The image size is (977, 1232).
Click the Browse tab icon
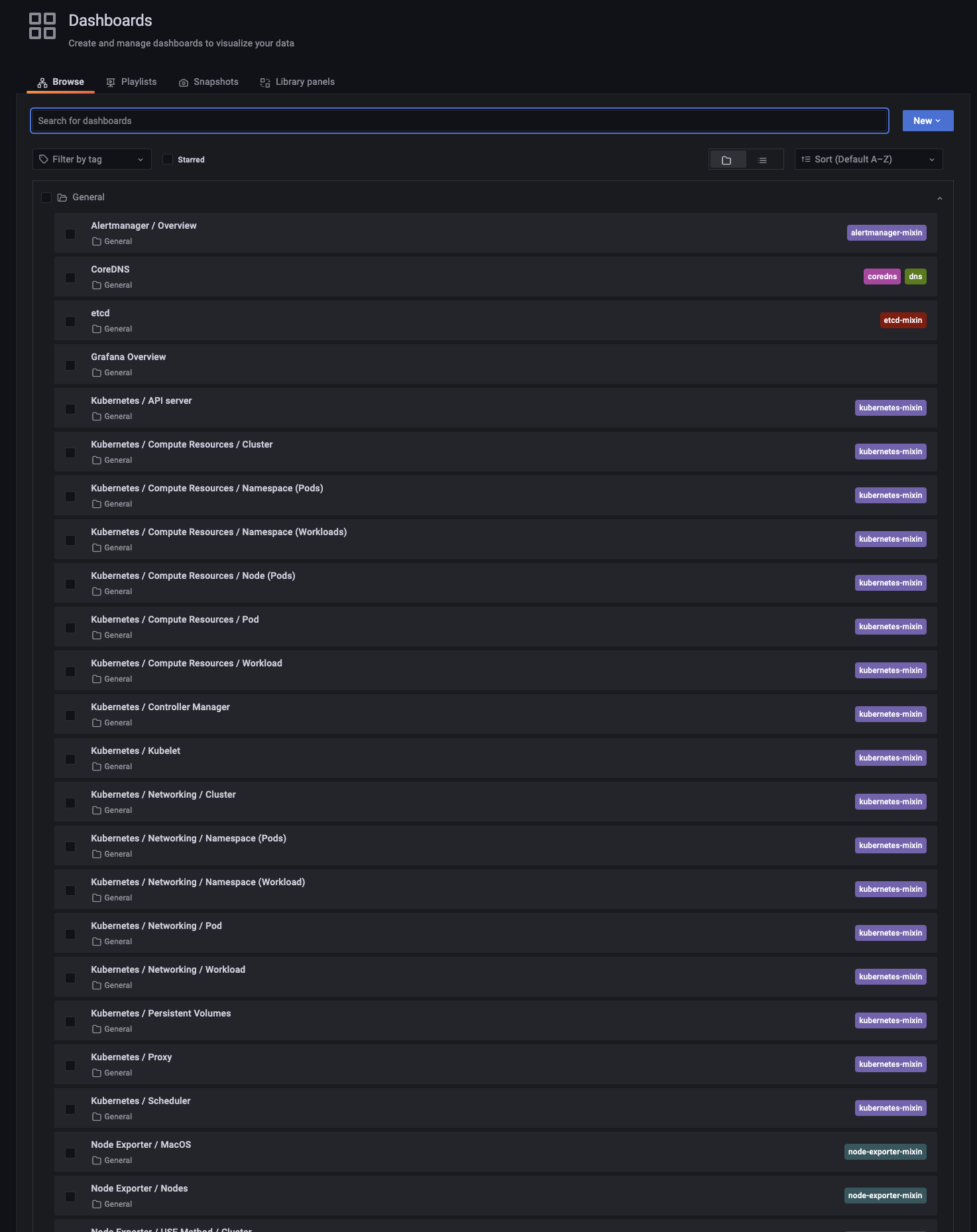42,83
